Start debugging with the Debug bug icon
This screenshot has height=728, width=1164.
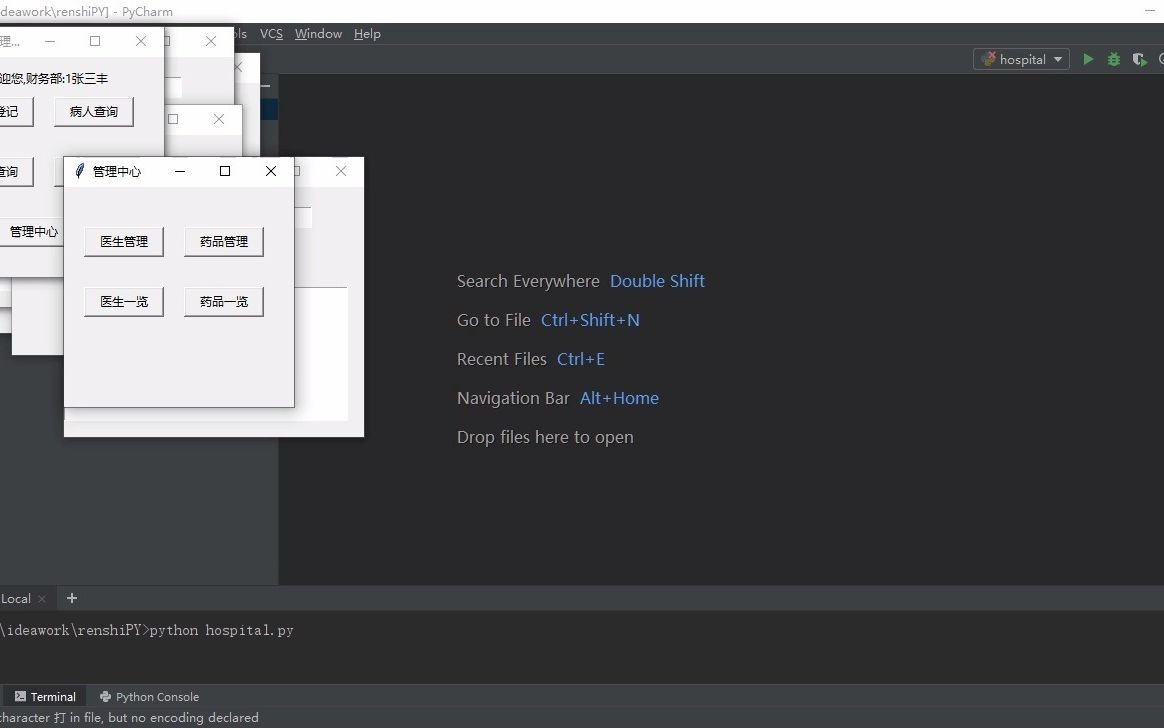point(1113,59)
